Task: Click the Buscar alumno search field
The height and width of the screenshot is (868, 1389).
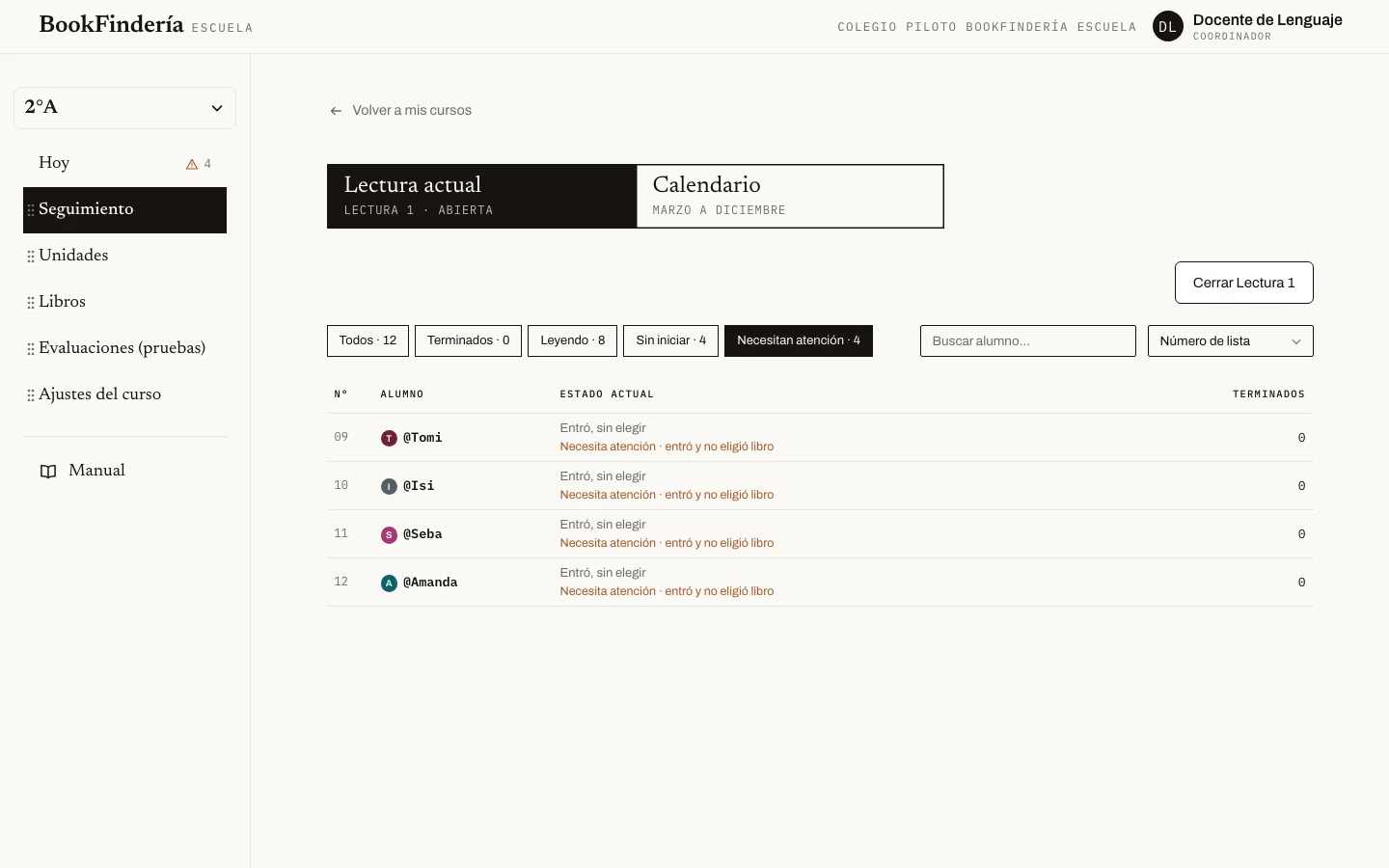Action: (x=1027, y=340)
